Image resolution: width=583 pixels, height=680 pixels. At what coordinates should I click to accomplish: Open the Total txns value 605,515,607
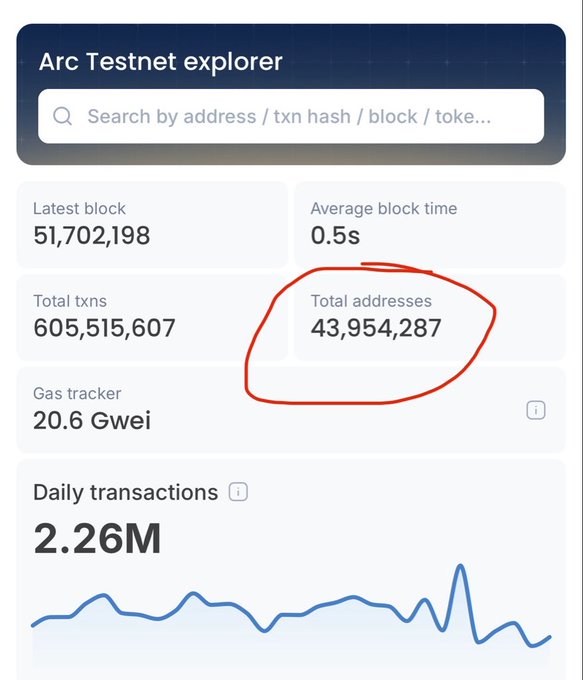coord(104,328)
